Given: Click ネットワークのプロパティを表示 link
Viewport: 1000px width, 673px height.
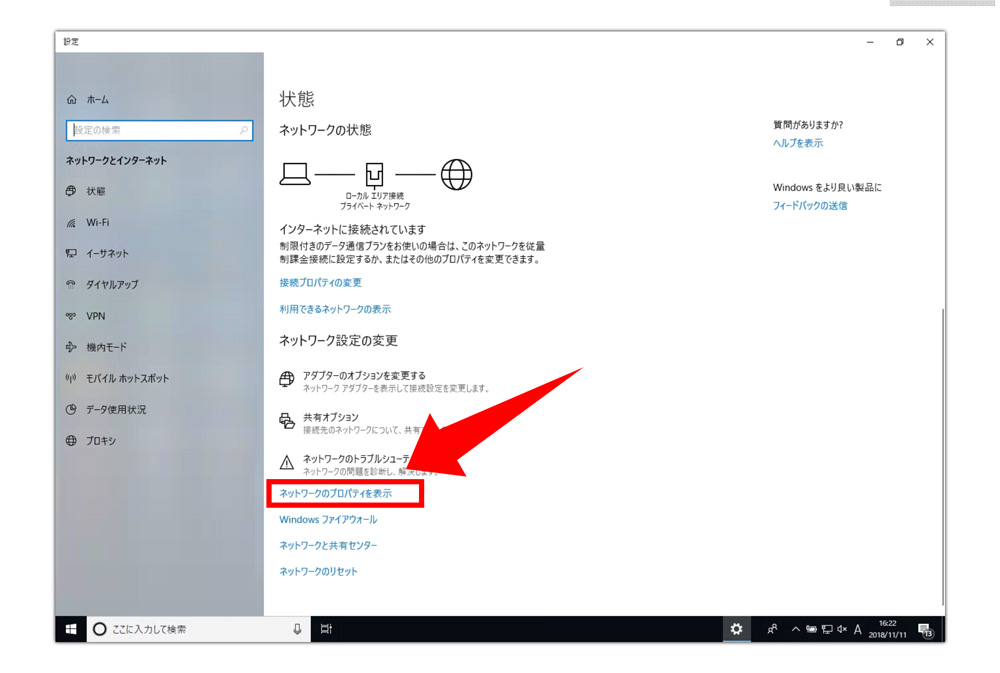Looking at the screenshot, I should pos(336,494).
